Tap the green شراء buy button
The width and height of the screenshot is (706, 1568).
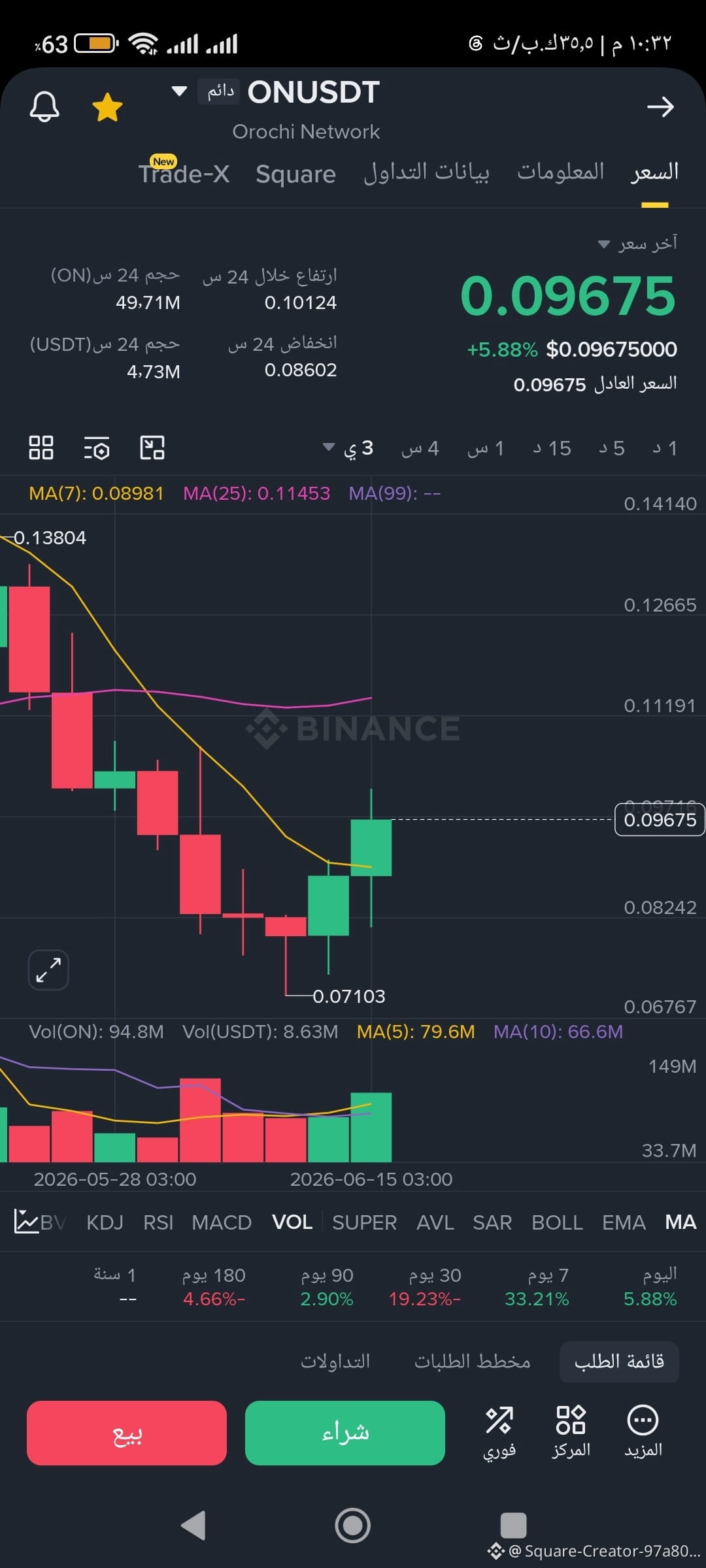345,1433
